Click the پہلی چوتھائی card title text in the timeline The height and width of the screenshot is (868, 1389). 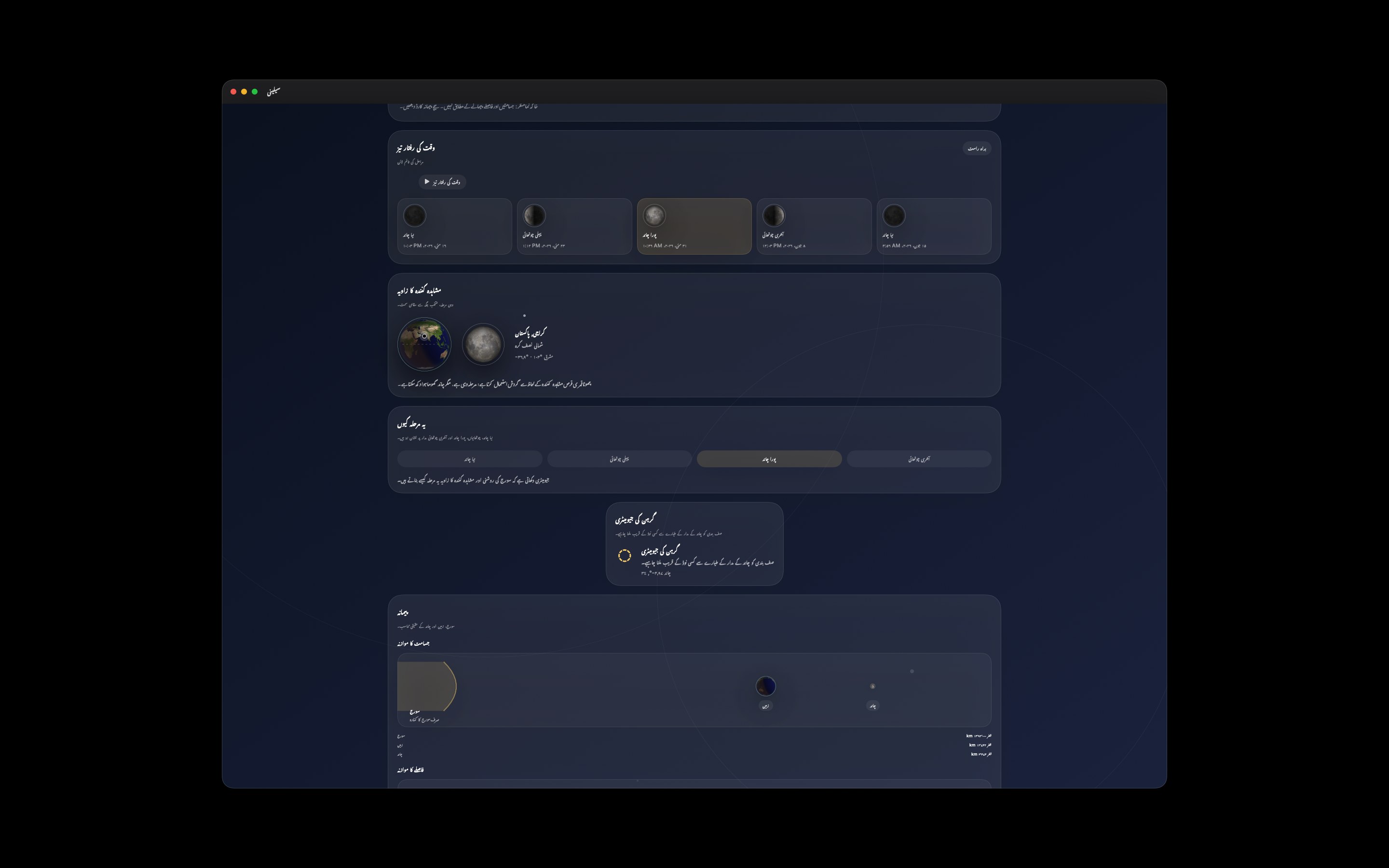[532, 235]
